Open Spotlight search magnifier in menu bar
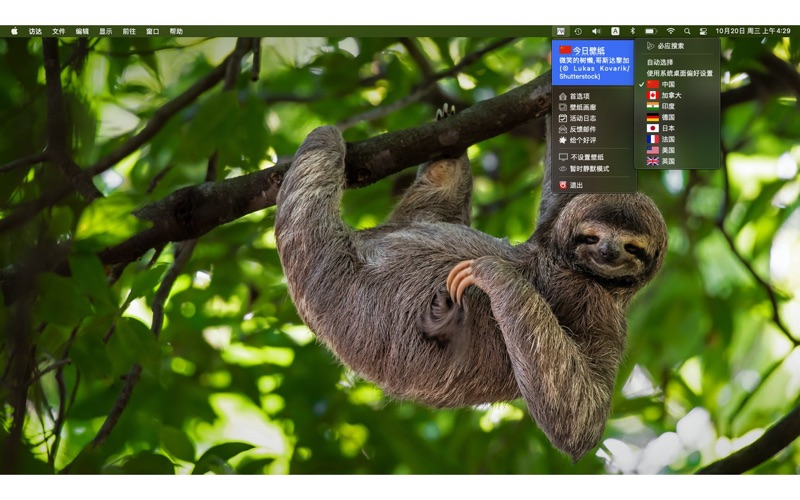This screenshot has height=500, width=800. pyautogui.click(x=687, y=31)
